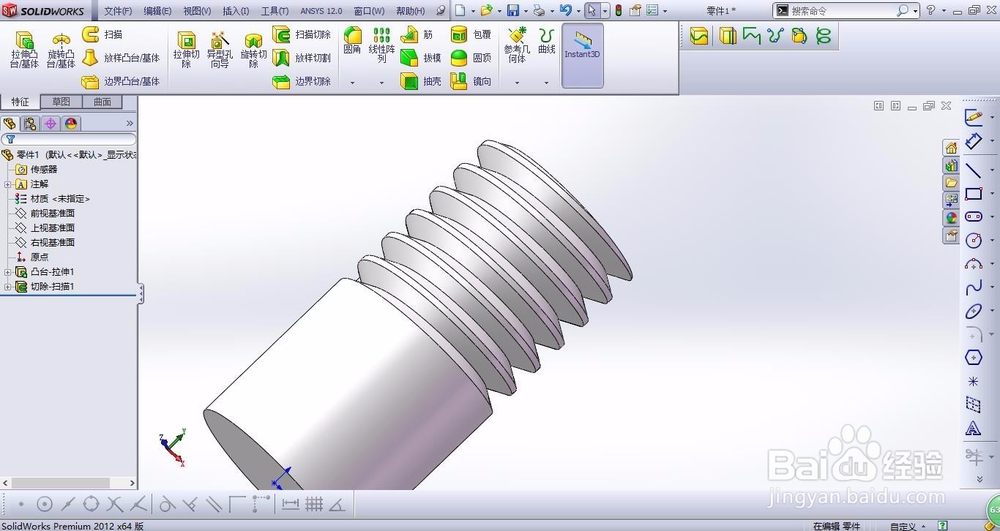
Task: Select the Corner Rectangle sketch tool
Action: [973, 194]
